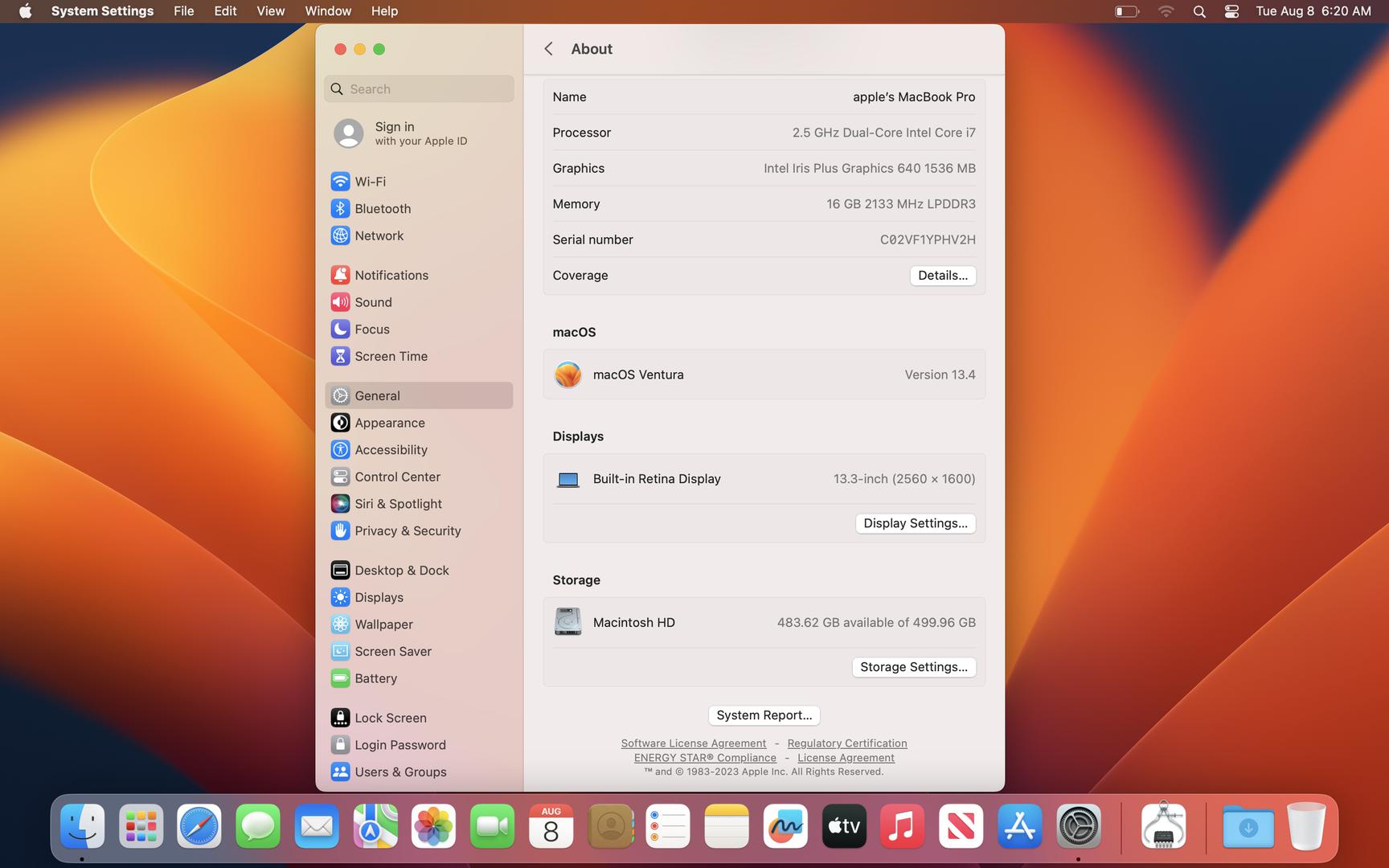
Task: Click the Coverage Details button
Action: coord(943,276)
